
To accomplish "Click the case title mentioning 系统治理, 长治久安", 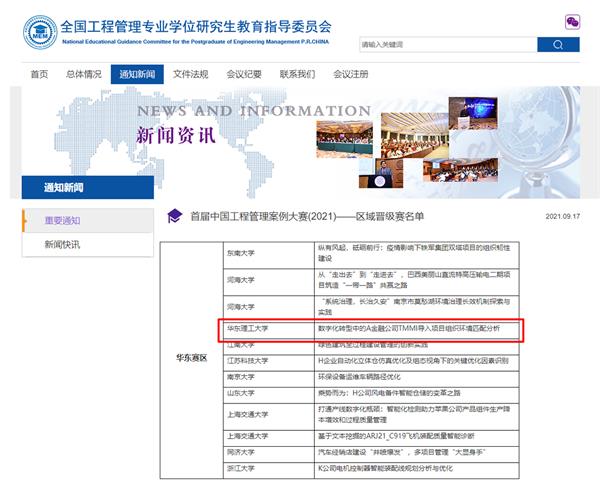I will (x=414, y=307).
